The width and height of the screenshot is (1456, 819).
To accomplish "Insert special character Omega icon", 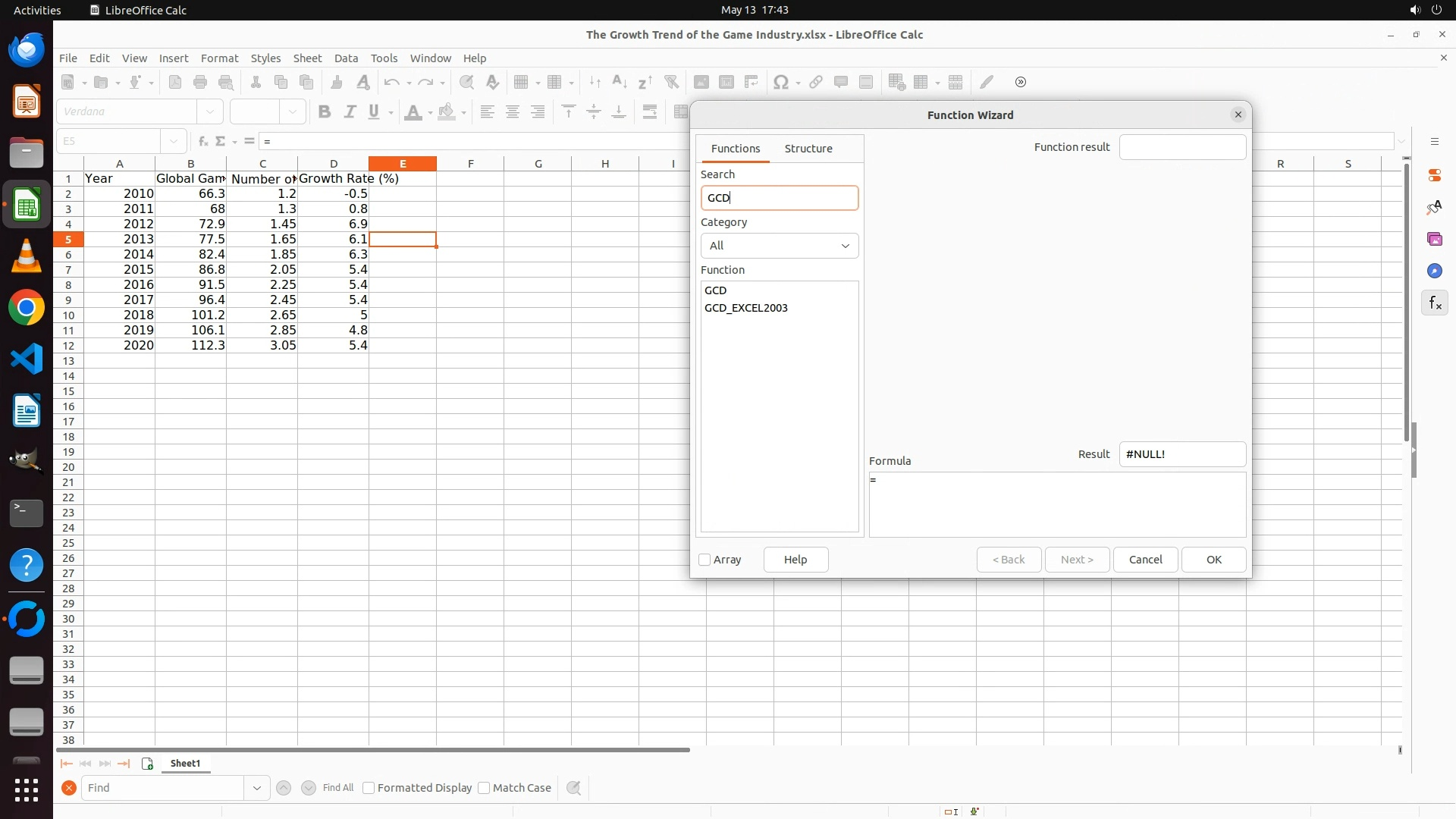I will (x=780, y=82).
